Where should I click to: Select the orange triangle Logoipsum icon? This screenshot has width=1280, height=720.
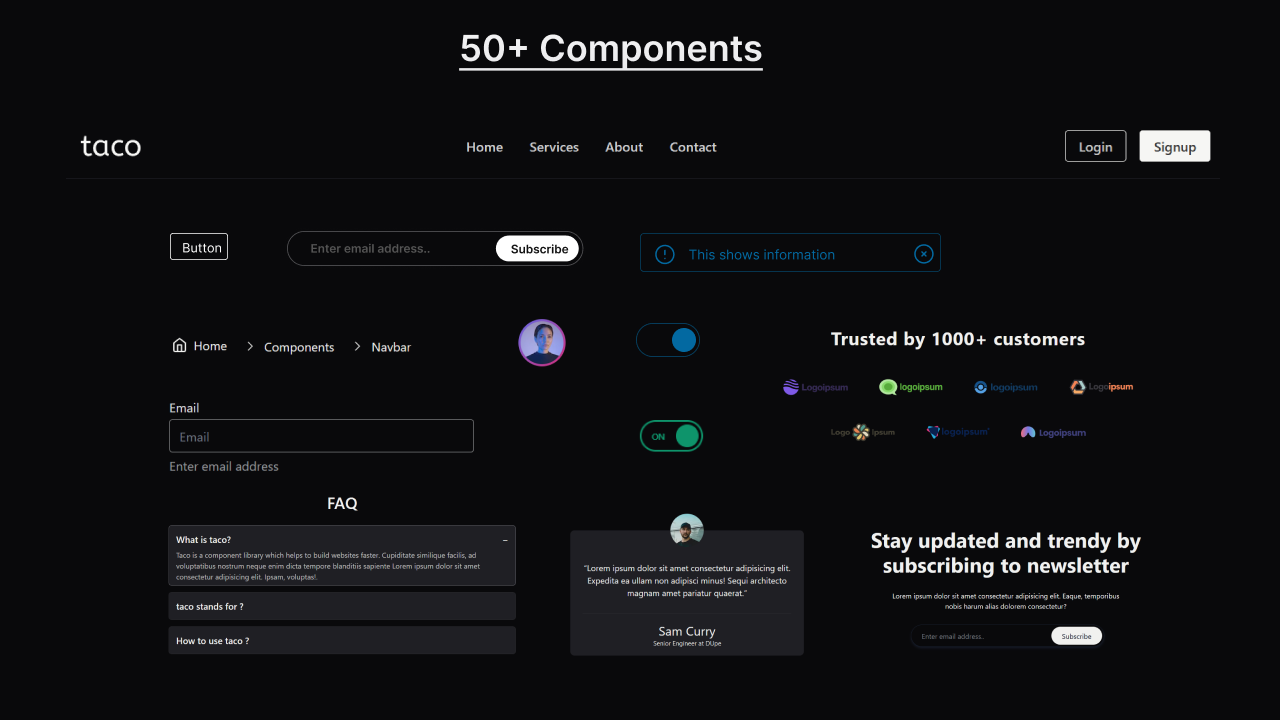point(1077,386)
